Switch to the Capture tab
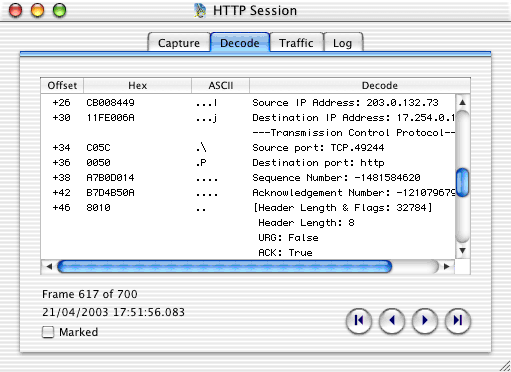The height and width of the screenshot is (372, 511). click(179, 43)
